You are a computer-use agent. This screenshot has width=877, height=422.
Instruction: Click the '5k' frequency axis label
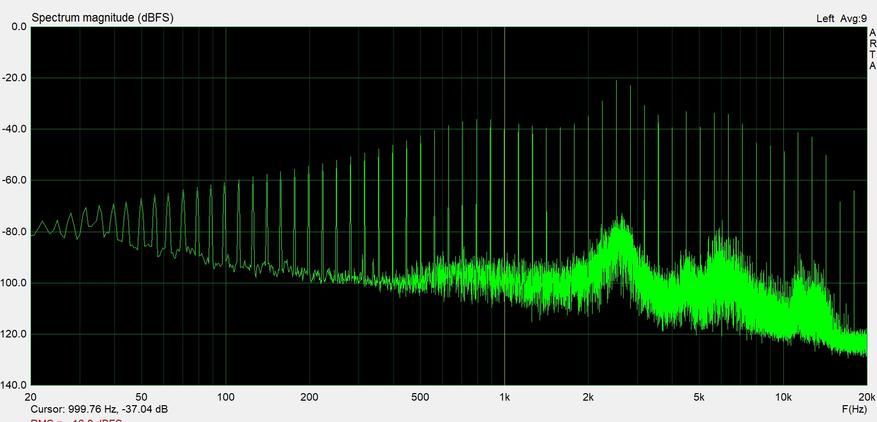[699, 397]
